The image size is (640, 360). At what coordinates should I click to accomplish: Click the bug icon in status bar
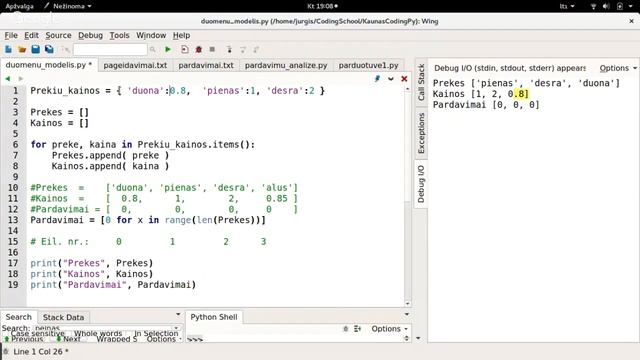(x=6, y=351)
